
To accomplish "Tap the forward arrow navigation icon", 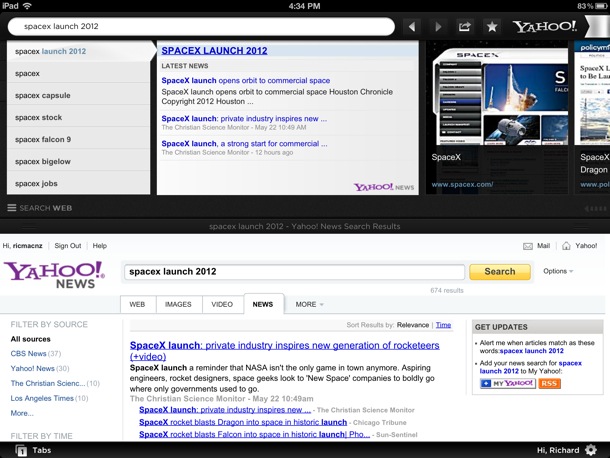I will pos(438,26).
